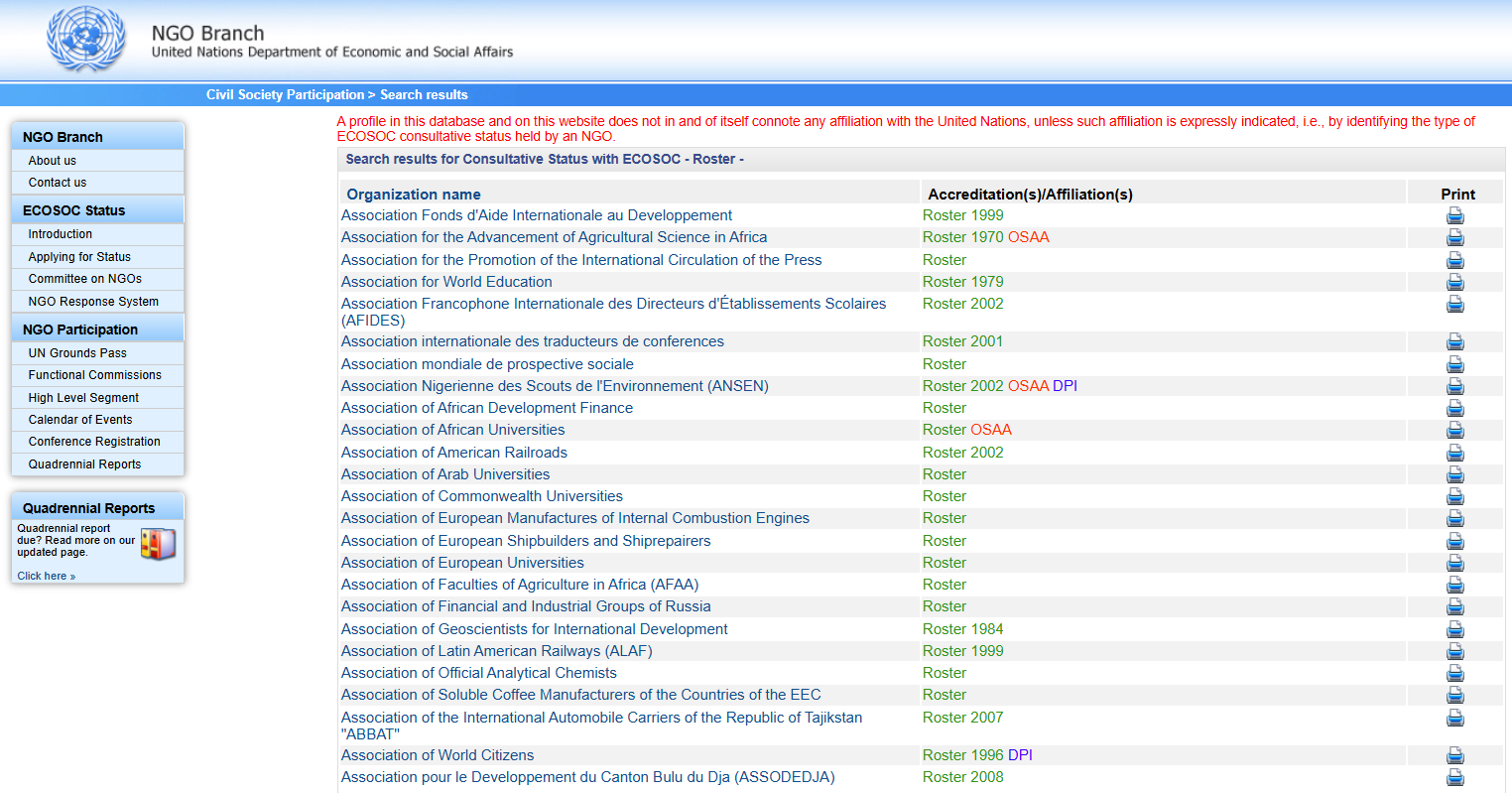1512x793 pixels.
Task: Open Association of Latin American Railways (ALAF)
Action: coord(496,651)
